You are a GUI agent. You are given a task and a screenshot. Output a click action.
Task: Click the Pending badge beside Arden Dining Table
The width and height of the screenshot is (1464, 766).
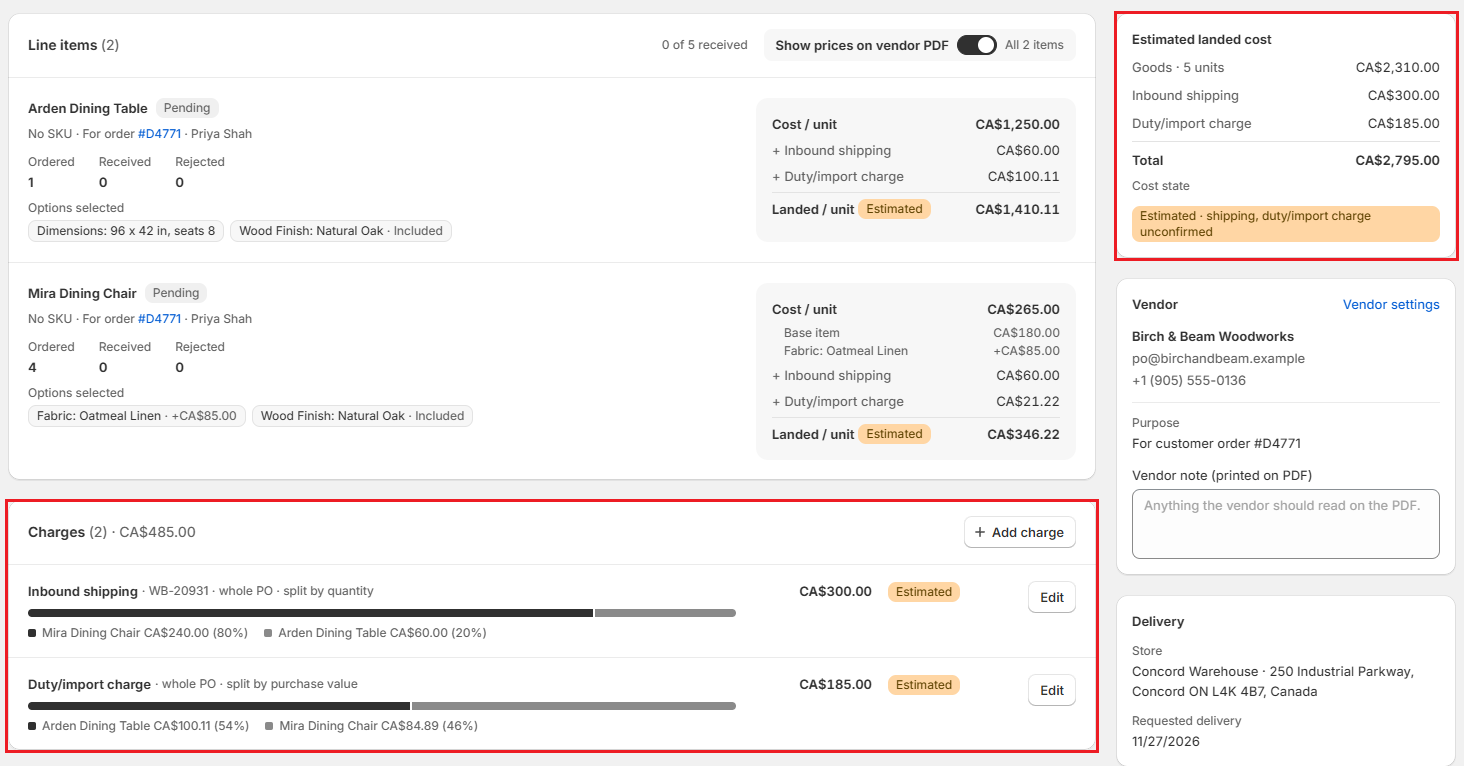[x=187, y=108]
